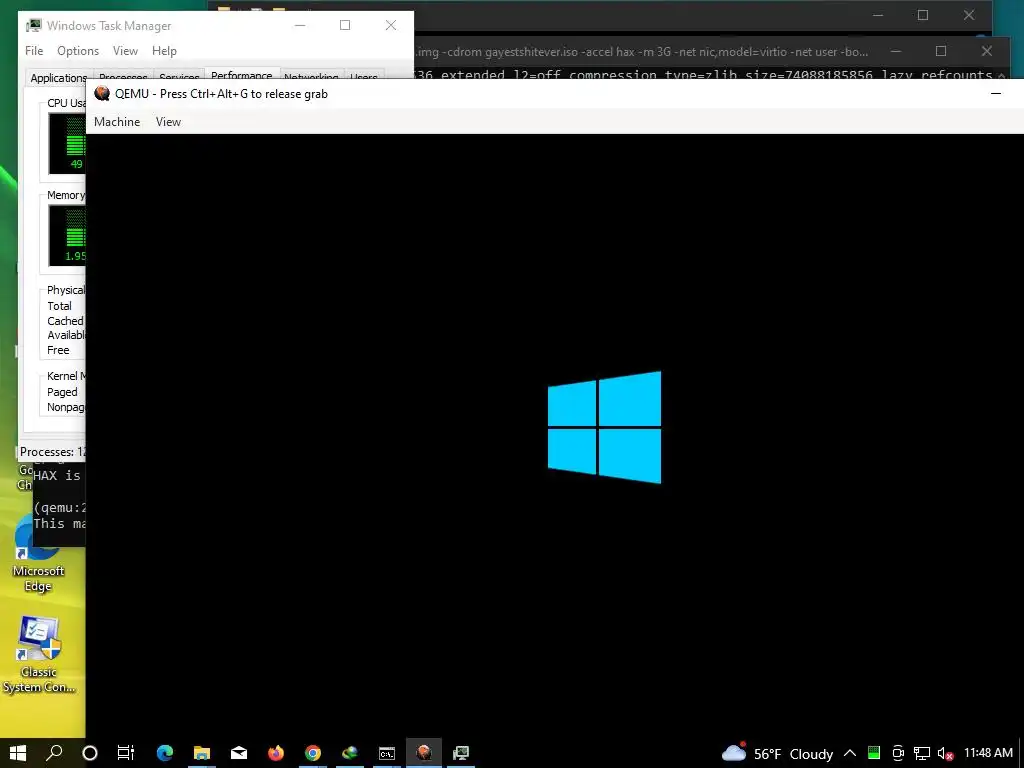
Task: Click the globe app icon beside Chrome
Action: tap(349, 753)
